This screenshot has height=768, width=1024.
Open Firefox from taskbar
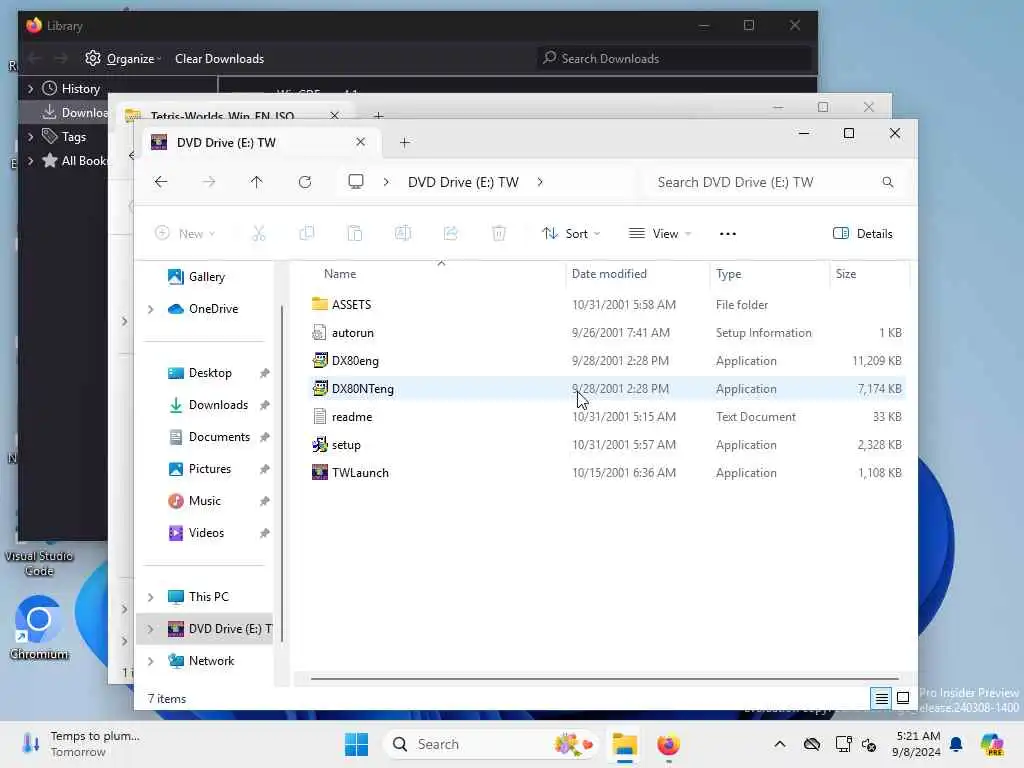(668, 744)
